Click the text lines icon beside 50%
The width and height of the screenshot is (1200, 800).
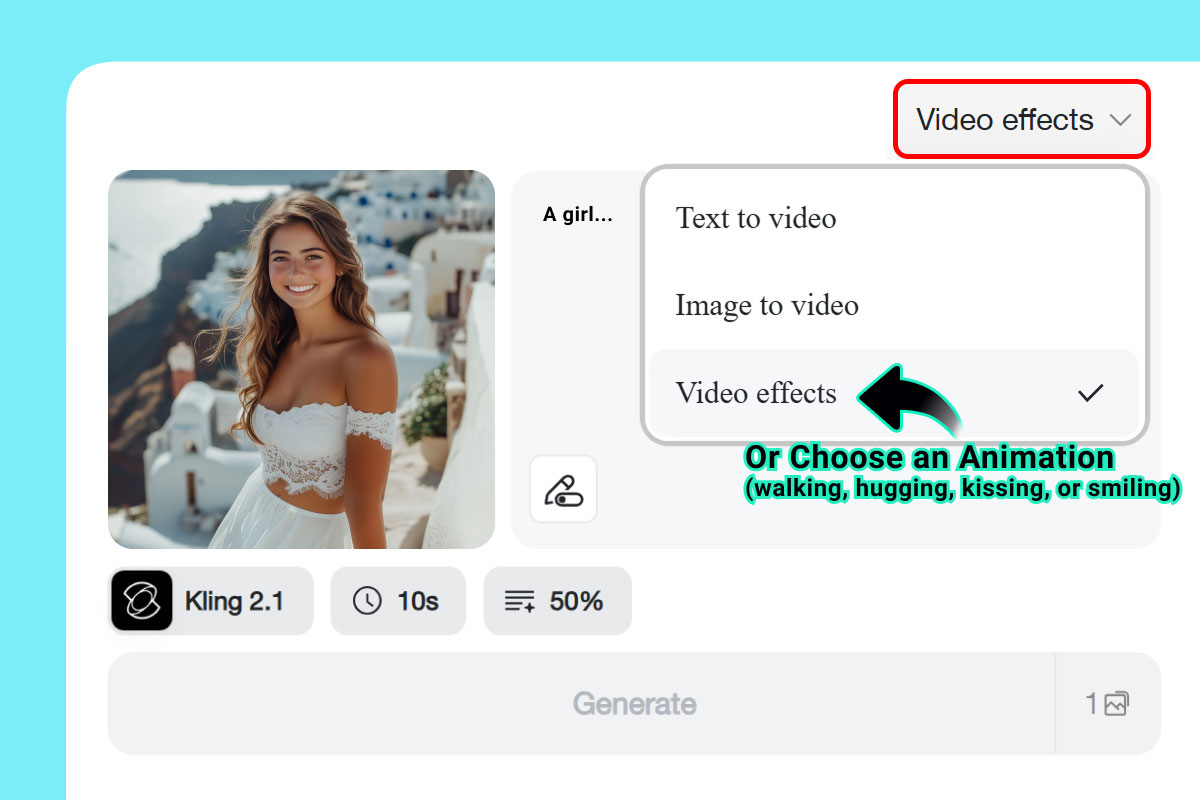coord(520,601)
